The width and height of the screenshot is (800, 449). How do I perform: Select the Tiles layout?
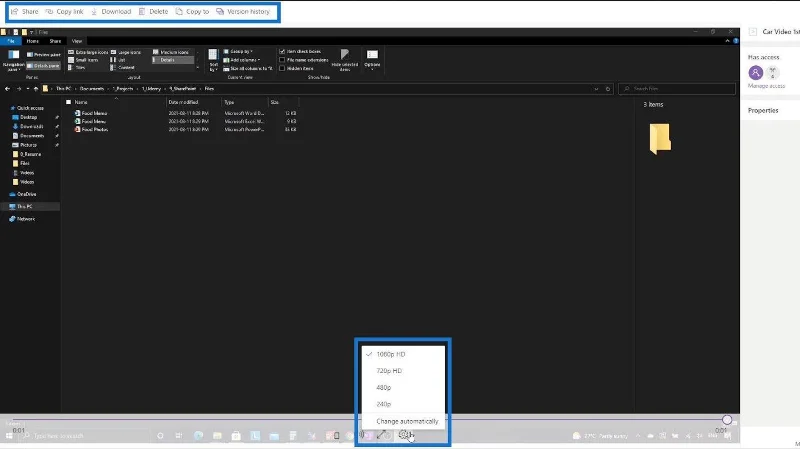[x=77, y=67]
